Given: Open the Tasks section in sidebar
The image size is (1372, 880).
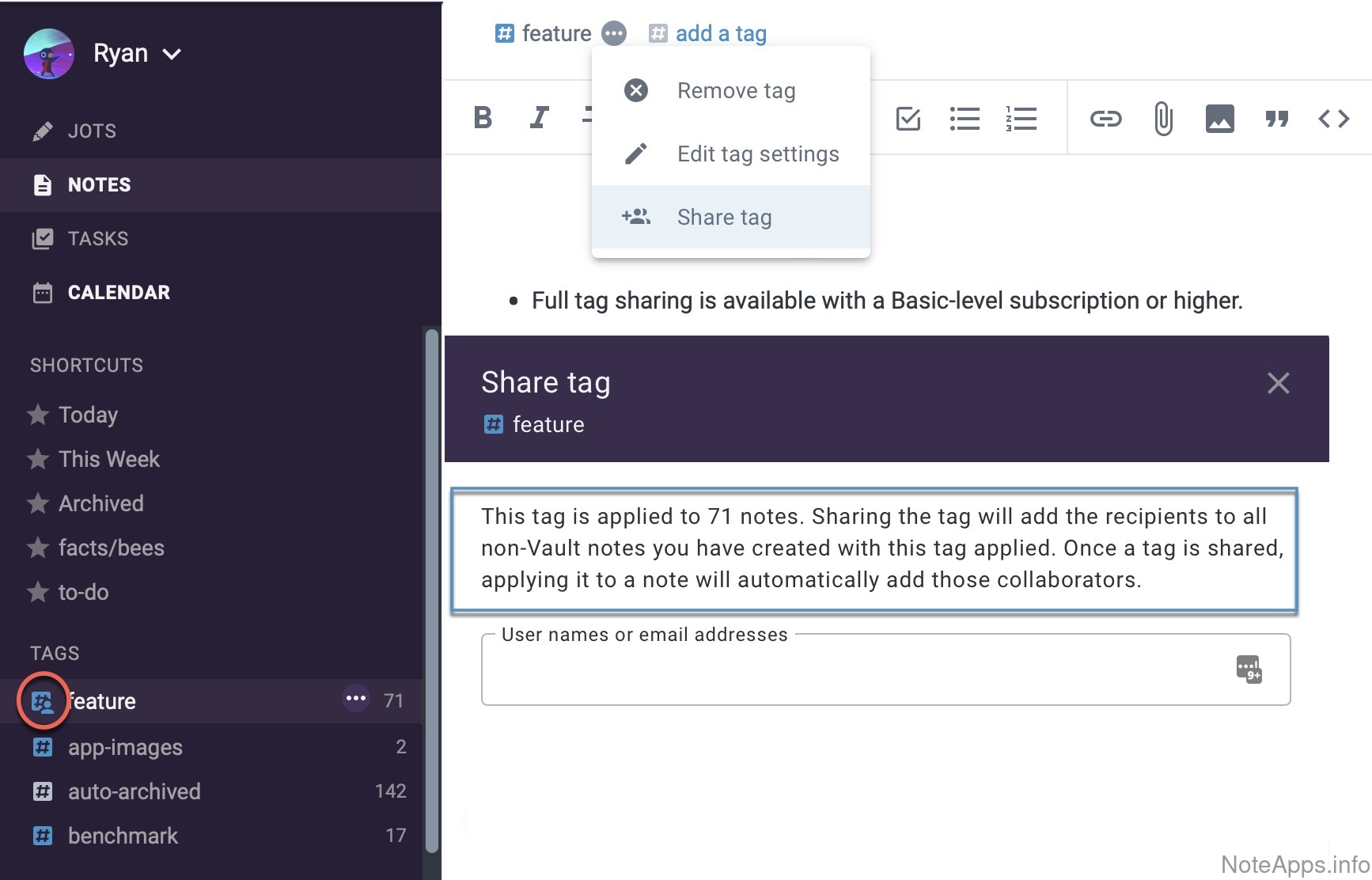Looking at the screenshot, I should (x=97, y=238).
